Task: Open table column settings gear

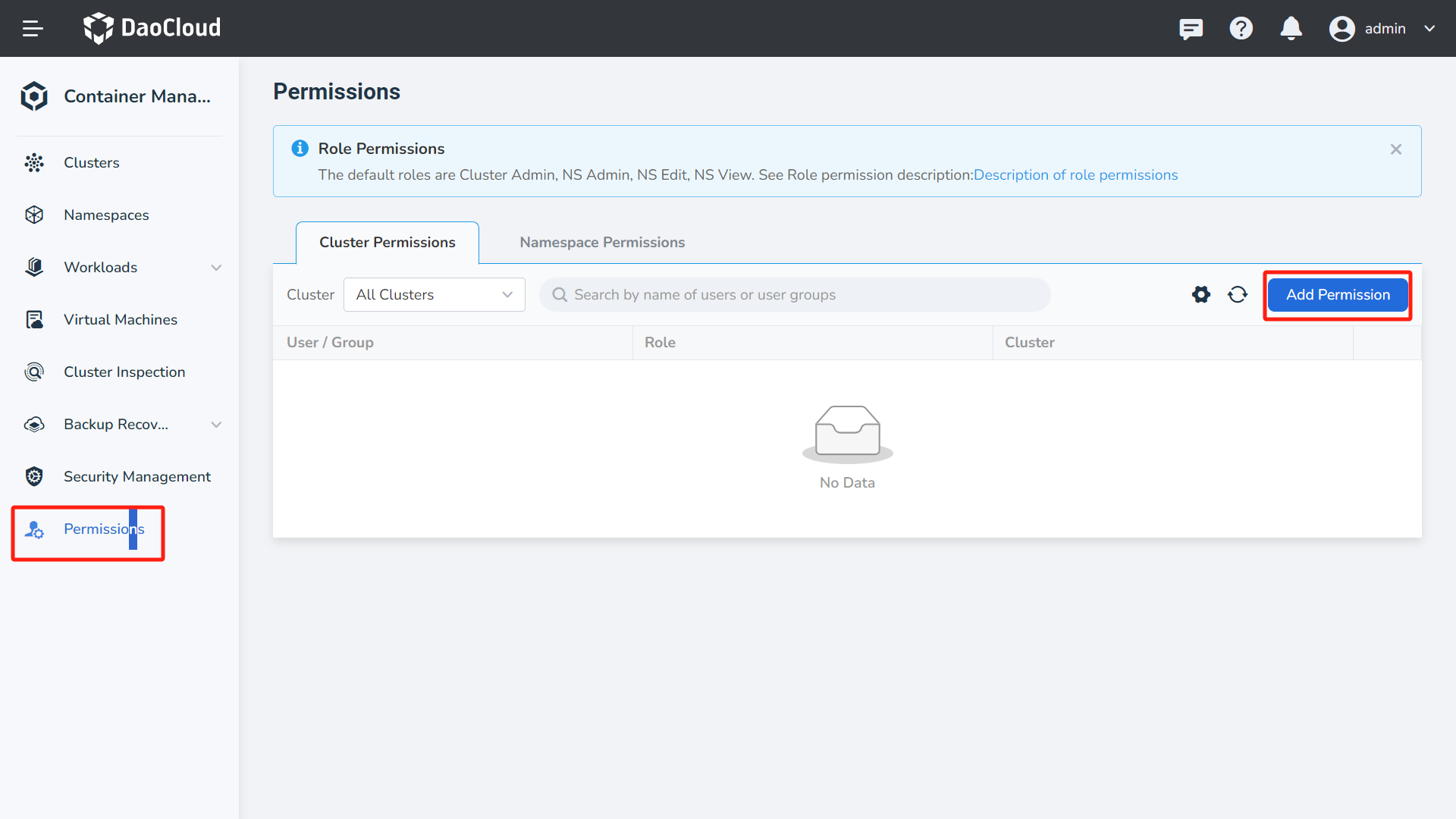Action: (x=1201, y=294)
